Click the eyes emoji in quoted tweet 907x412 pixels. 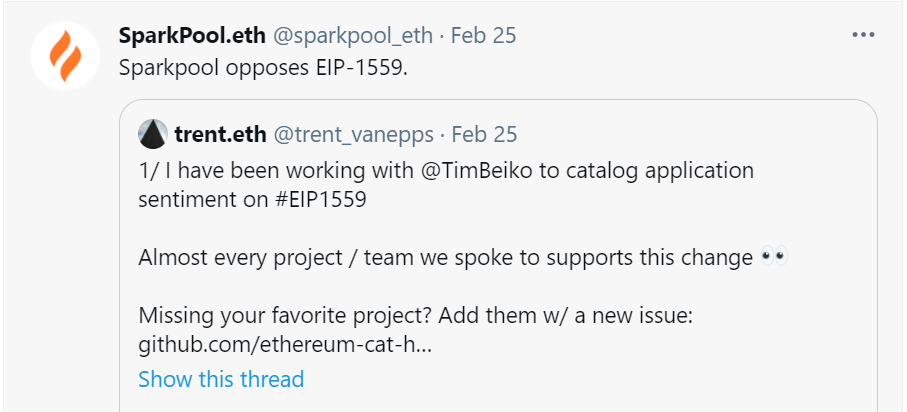[774, 256]
